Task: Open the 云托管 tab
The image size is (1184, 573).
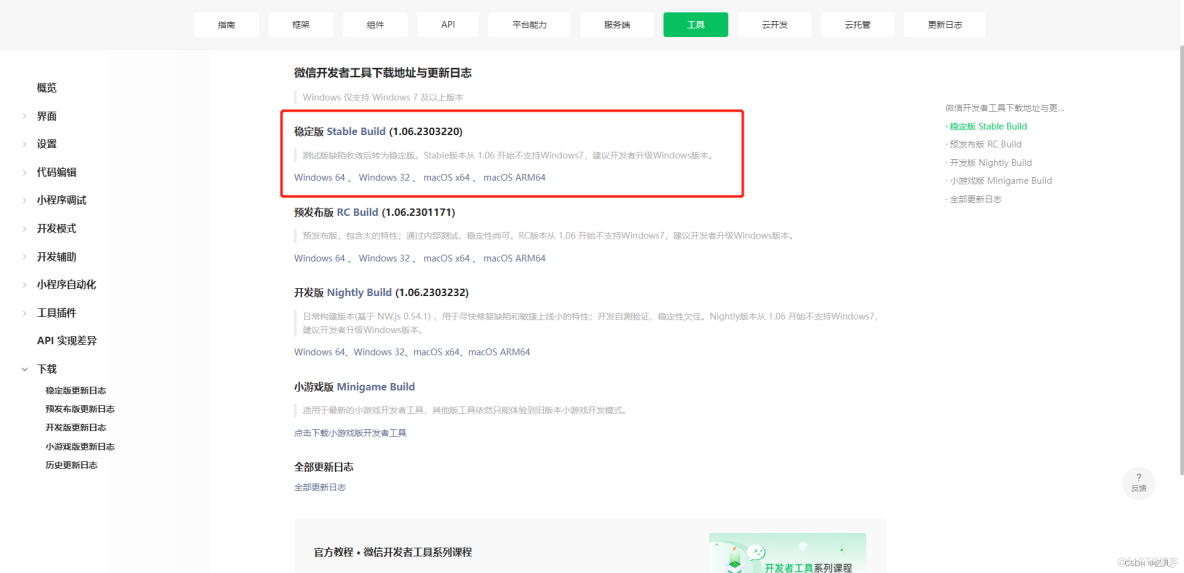Action: pyautogui.click(x=857, y=25)
